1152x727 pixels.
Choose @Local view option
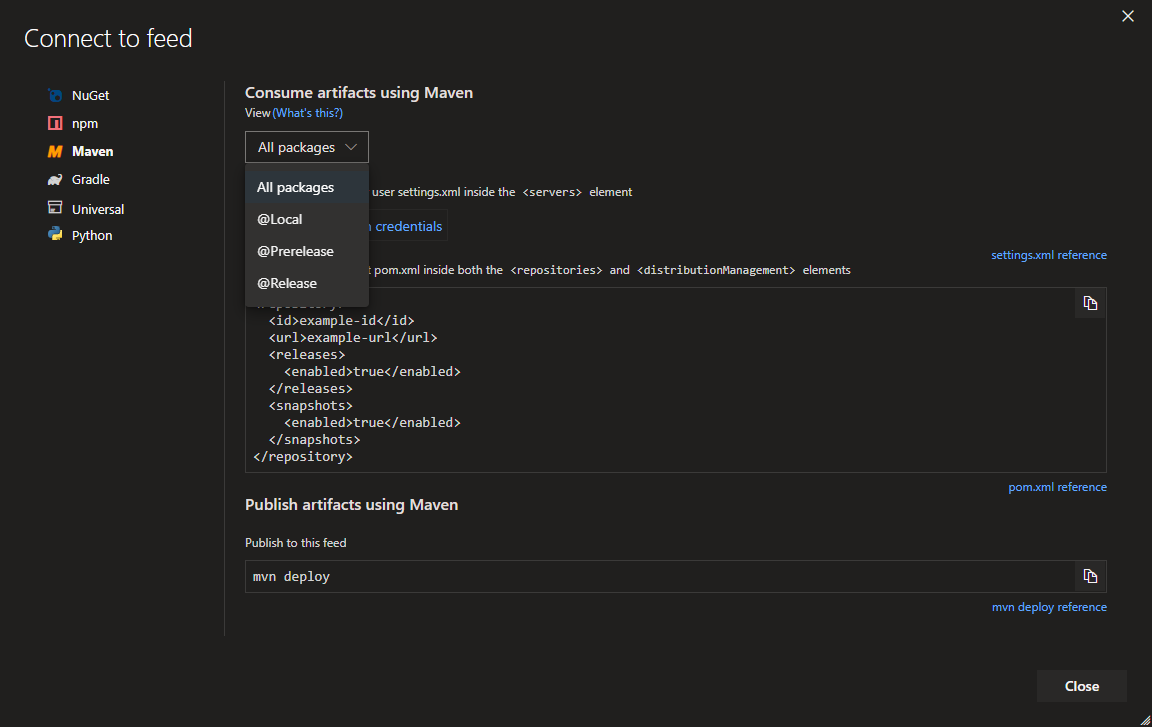[306, 219]
